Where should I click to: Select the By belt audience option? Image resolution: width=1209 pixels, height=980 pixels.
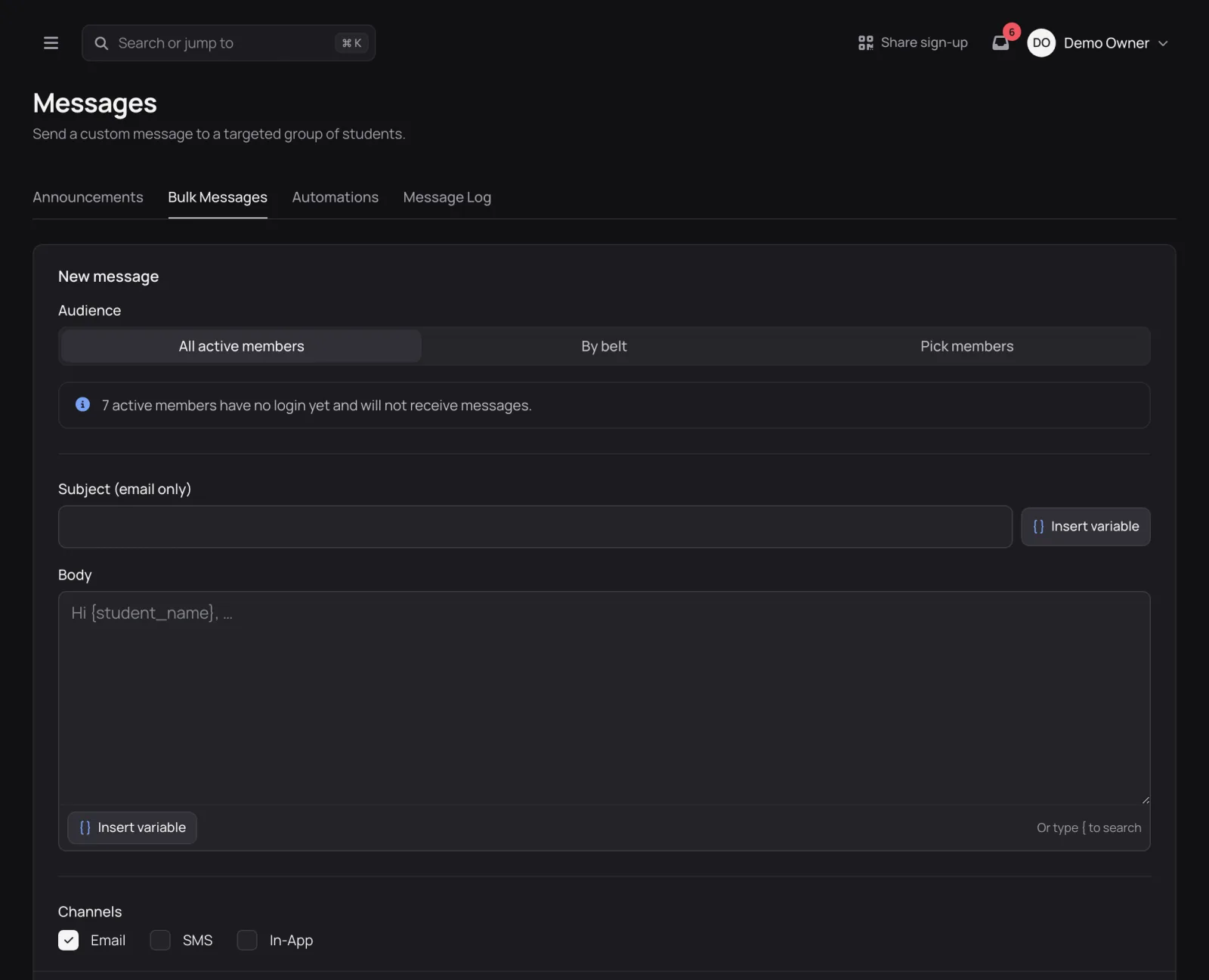604,346
